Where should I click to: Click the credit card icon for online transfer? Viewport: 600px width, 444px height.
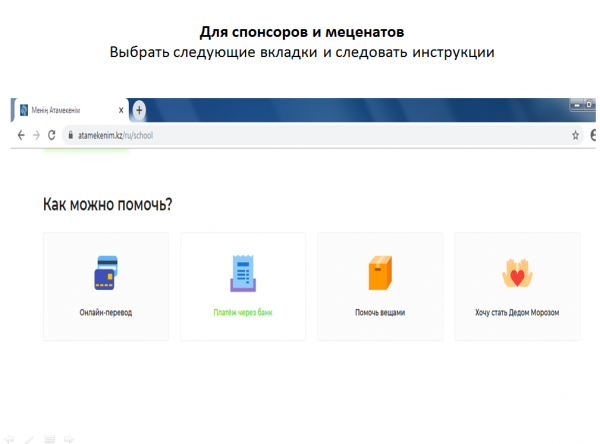coord(105,272)
